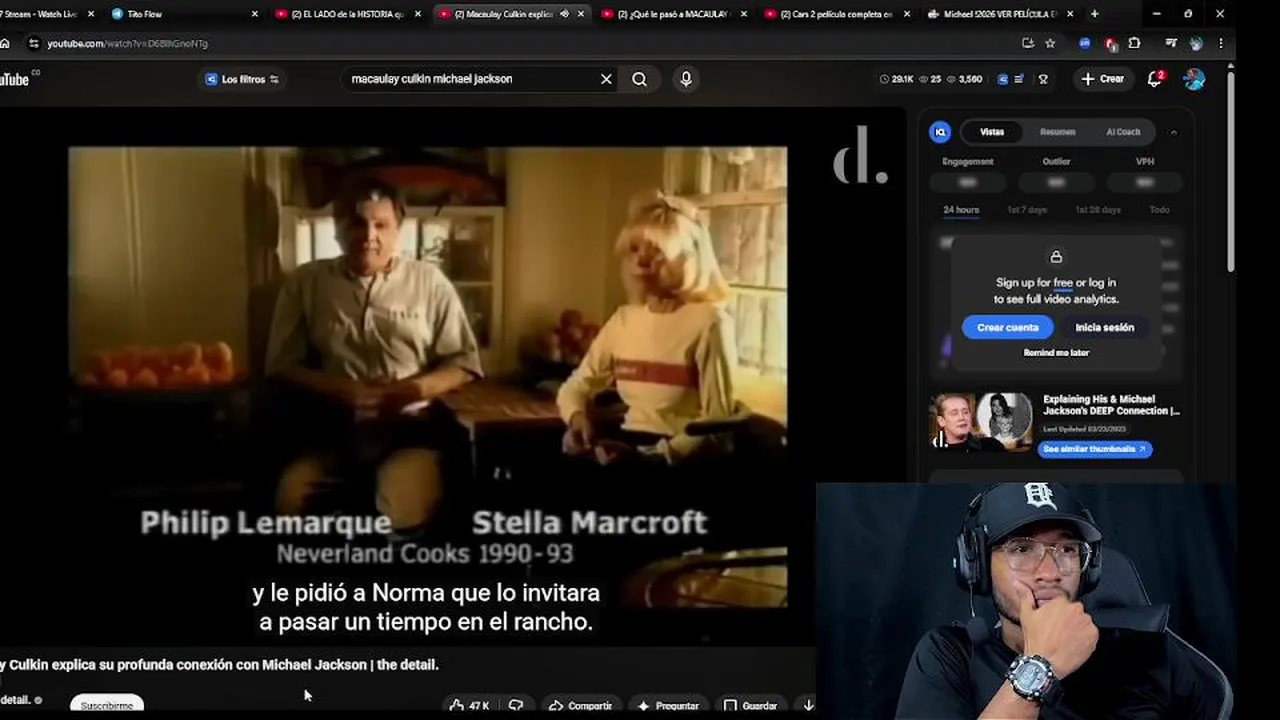The width and height of the screenshot is (1280, 720).
Task: Click the YouTube search magnifier button
Action: (x=639, y=79)
